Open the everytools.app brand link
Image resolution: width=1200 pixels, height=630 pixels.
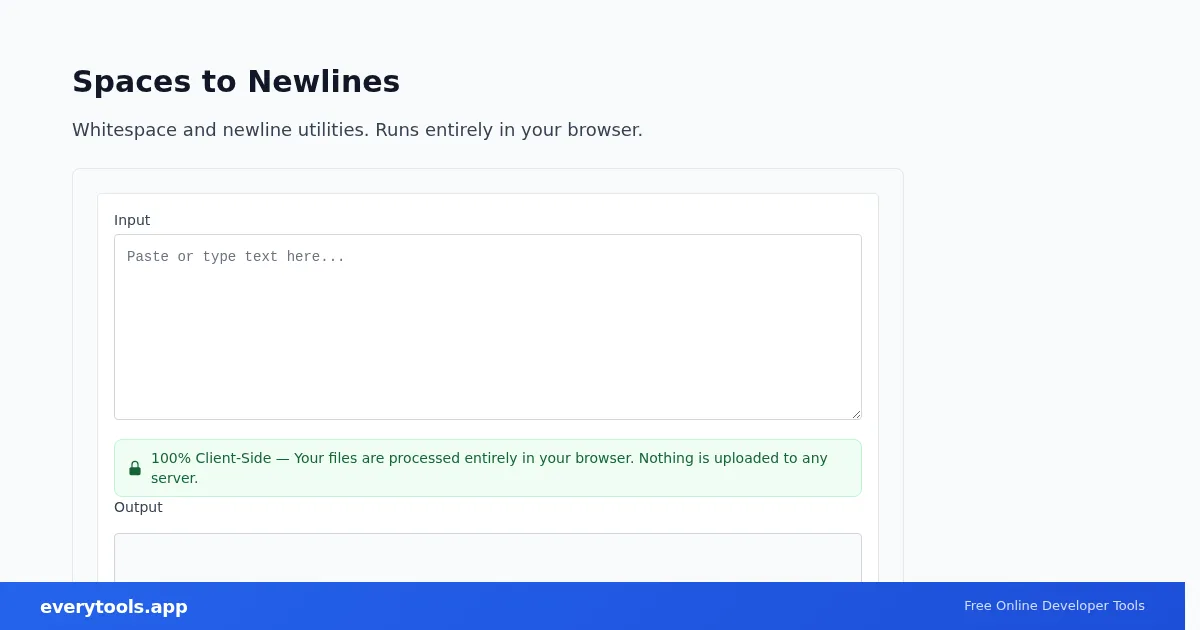114,607
